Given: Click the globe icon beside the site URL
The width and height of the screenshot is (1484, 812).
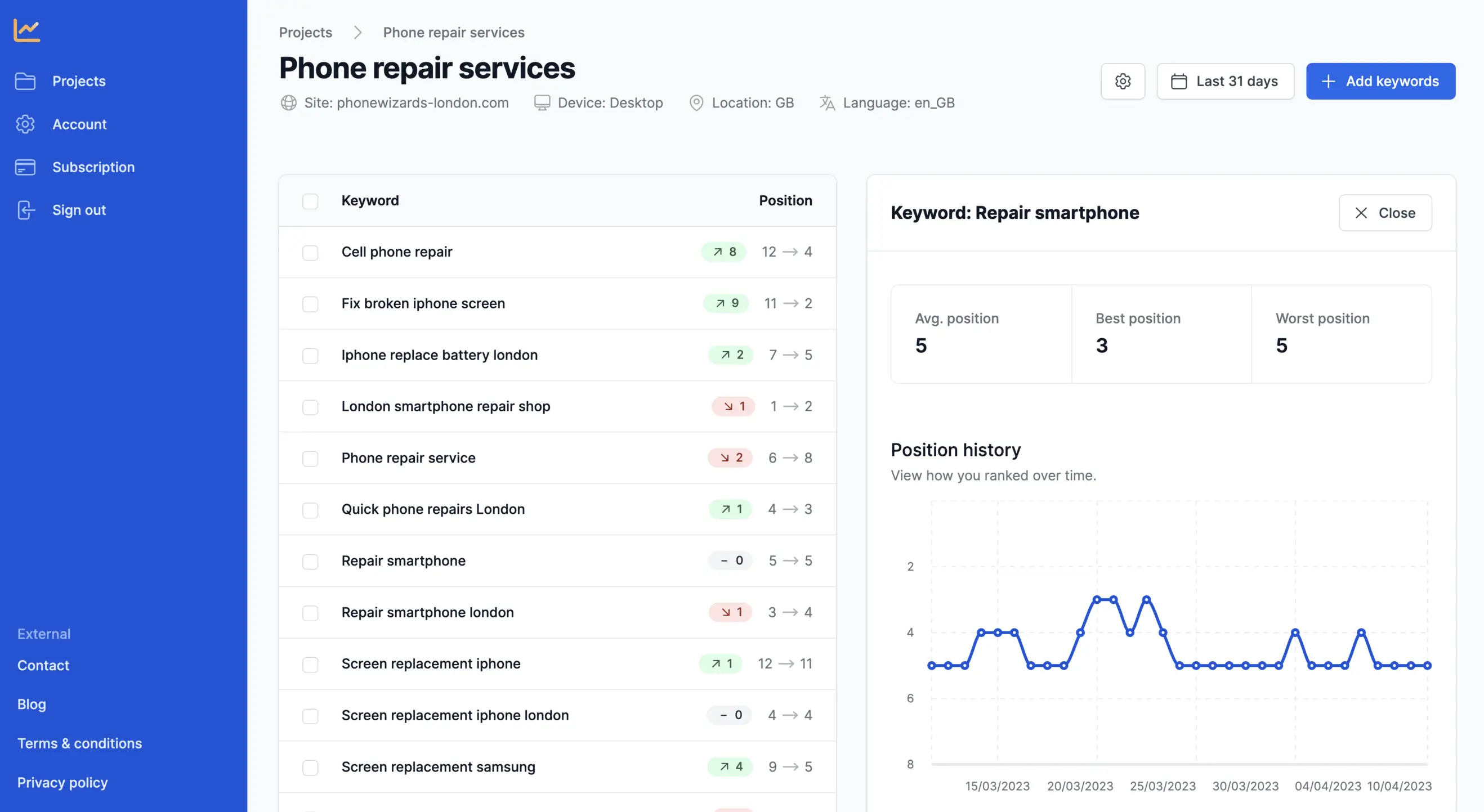Looking at the screenshot, I should (x=289, y=103).
